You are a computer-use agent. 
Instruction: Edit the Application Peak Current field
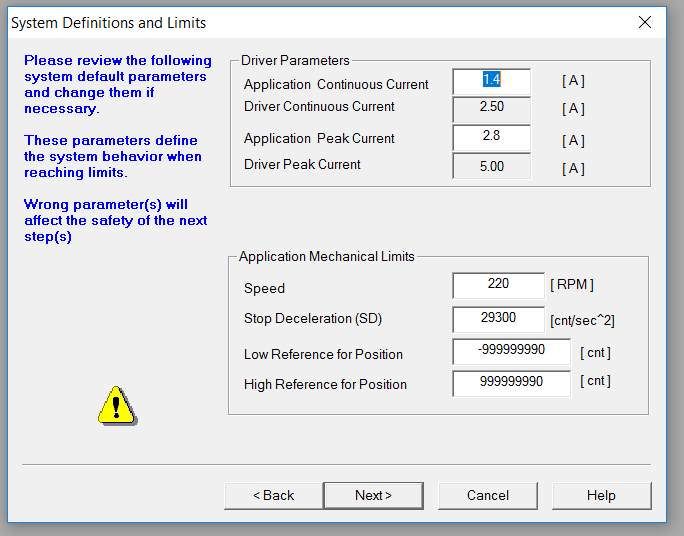click(x=492, y=138)
